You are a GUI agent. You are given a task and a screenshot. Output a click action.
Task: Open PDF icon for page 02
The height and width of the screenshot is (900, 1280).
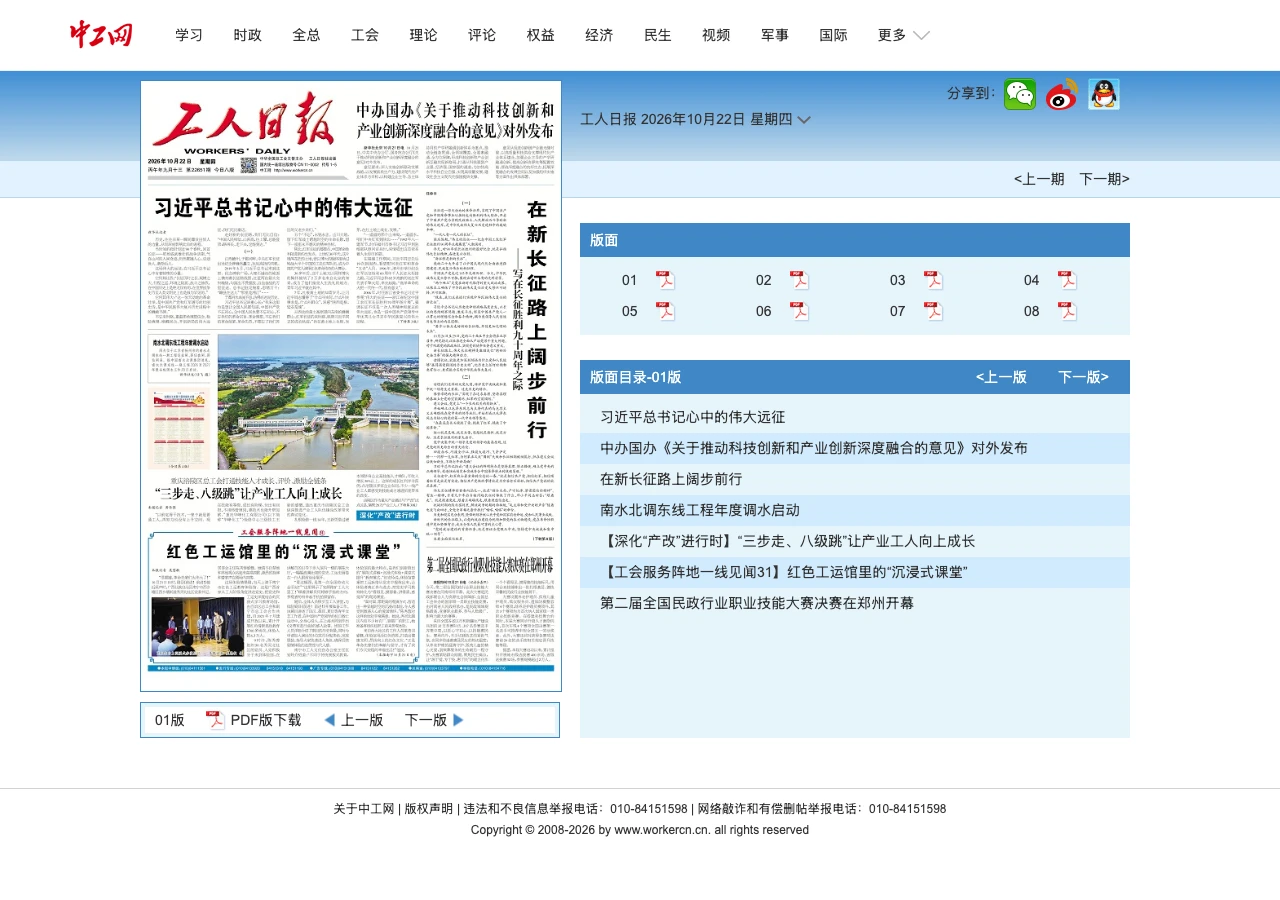pyautogui.click(x=799, y=280)
